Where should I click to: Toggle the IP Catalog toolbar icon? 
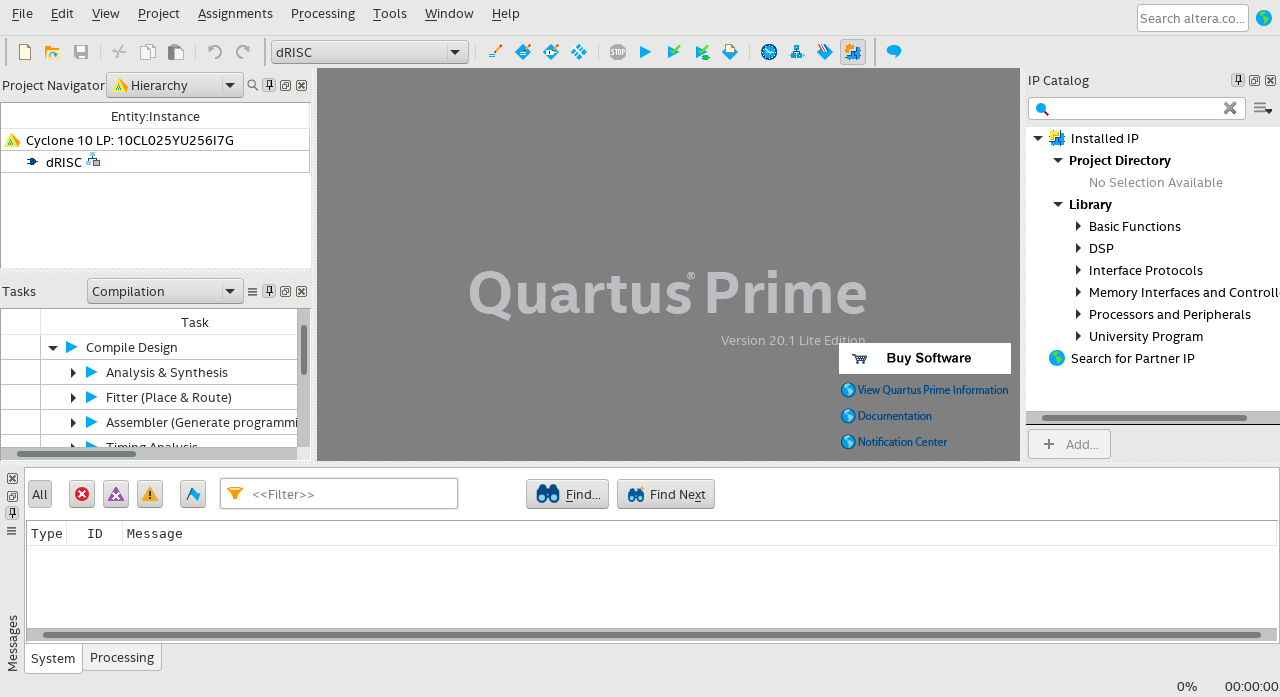(853, 52)
